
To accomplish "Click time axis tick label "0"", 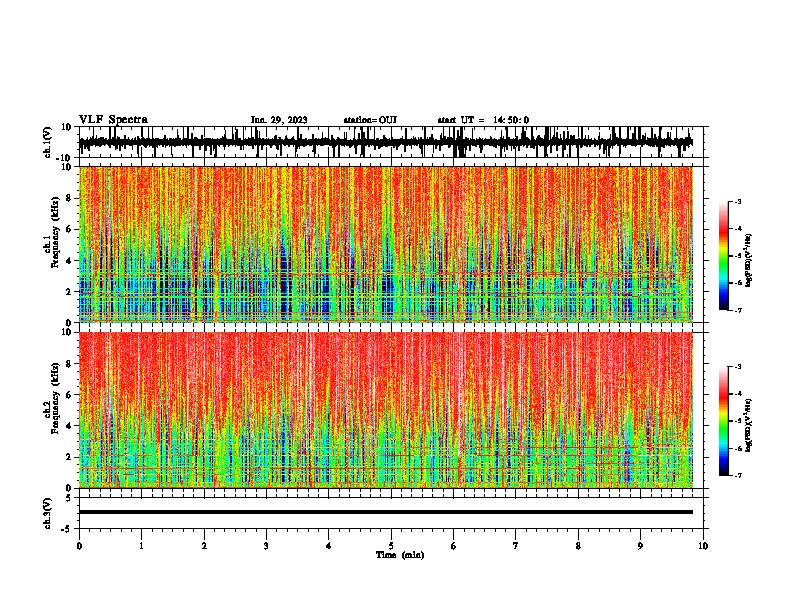I will coord(79,546).
